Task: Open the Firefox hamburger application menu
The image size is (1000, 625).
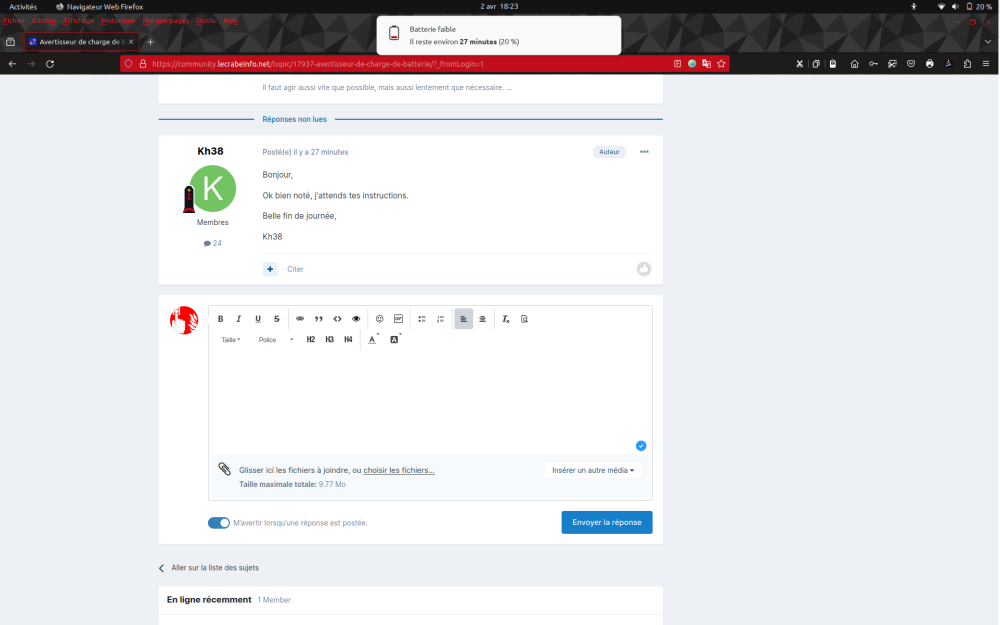Action: pos(986,64)
